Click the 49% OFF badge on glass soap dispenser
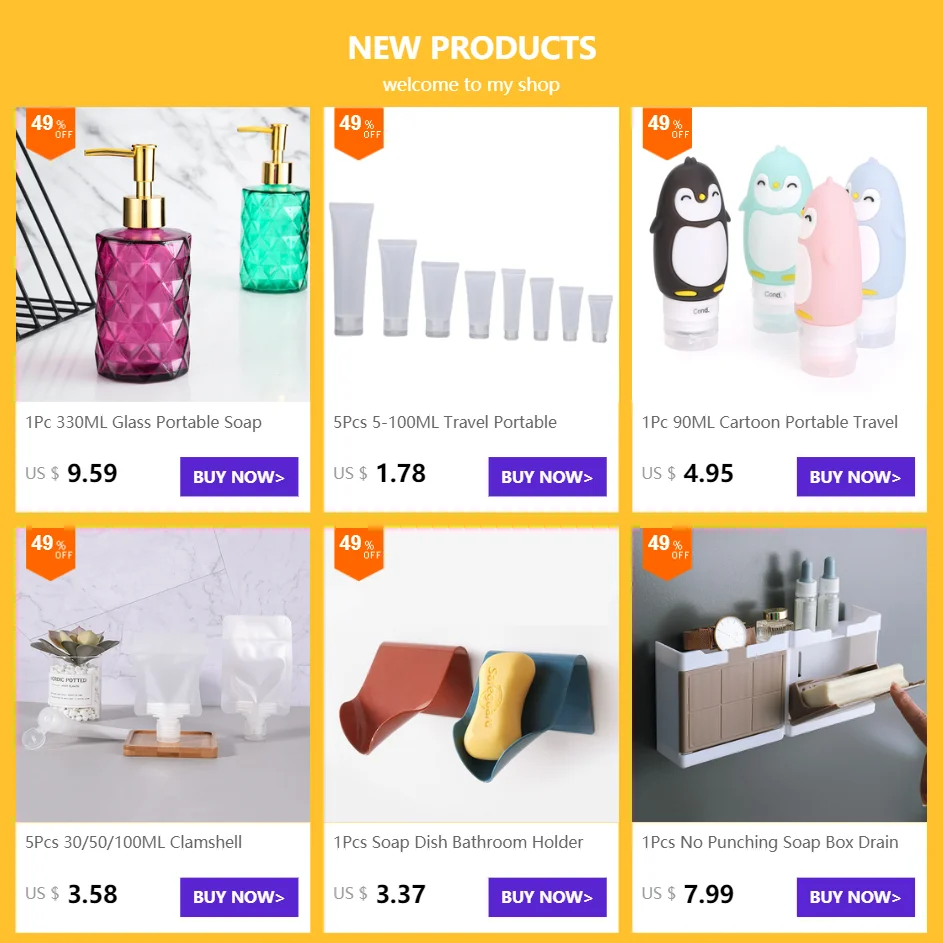Screen dimensions: 943x943 click(x=51, y=132)
